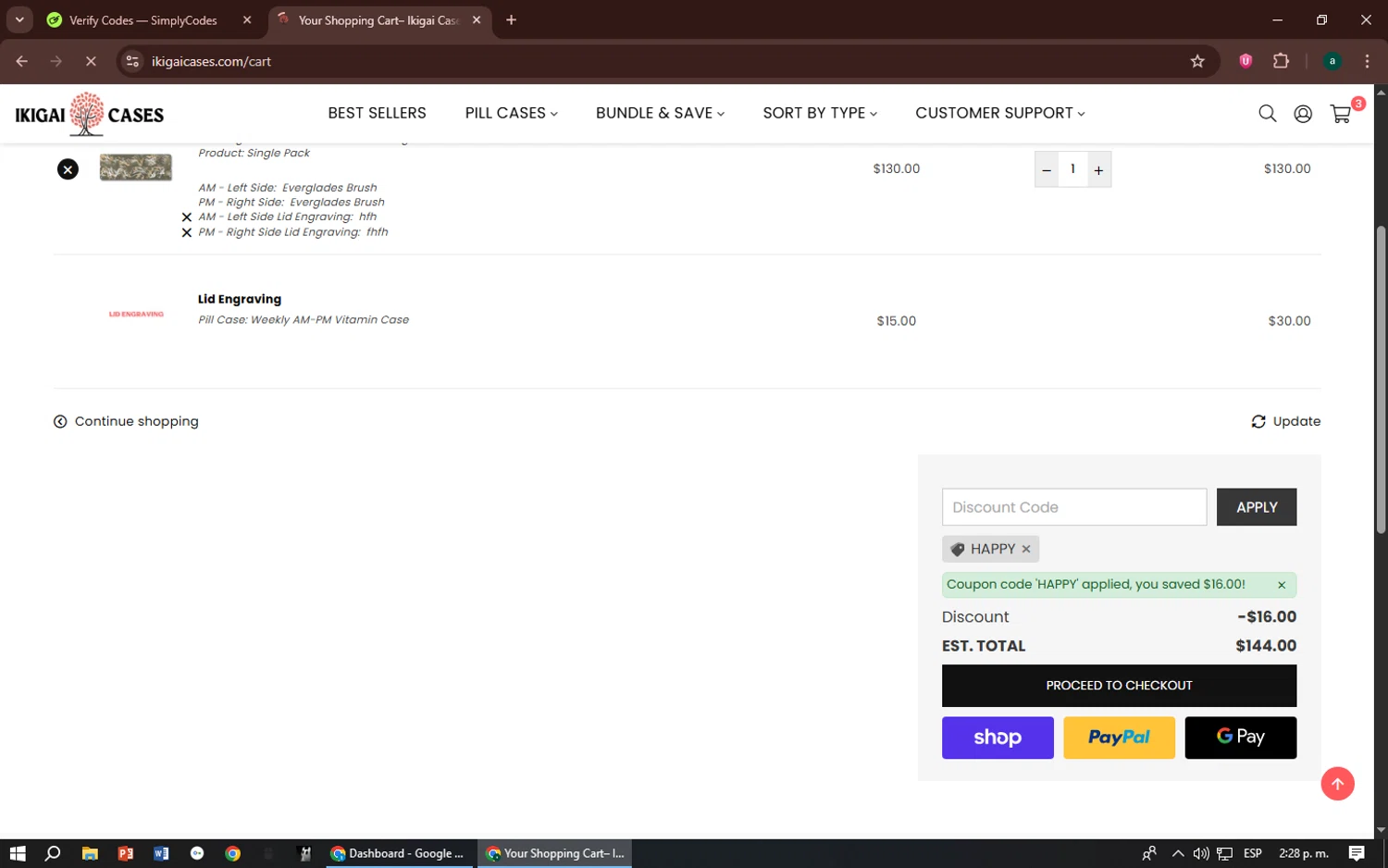Open Best Sellers menu item
The width and height of the screenshot is (1388, 868).
click(x=377, y=113)
